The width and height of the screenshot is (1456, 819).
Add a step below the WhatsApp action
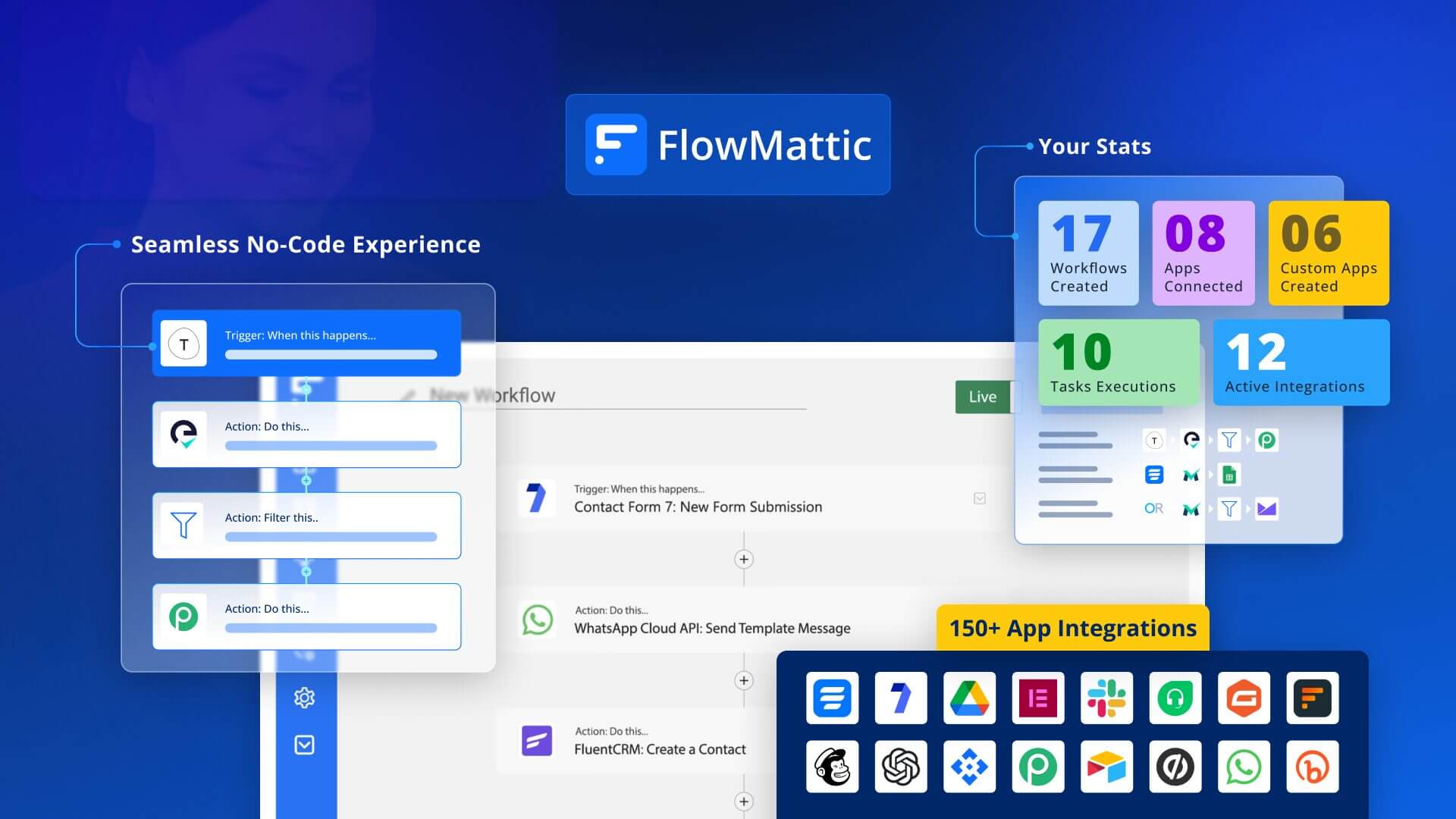(x=744, y=680)
